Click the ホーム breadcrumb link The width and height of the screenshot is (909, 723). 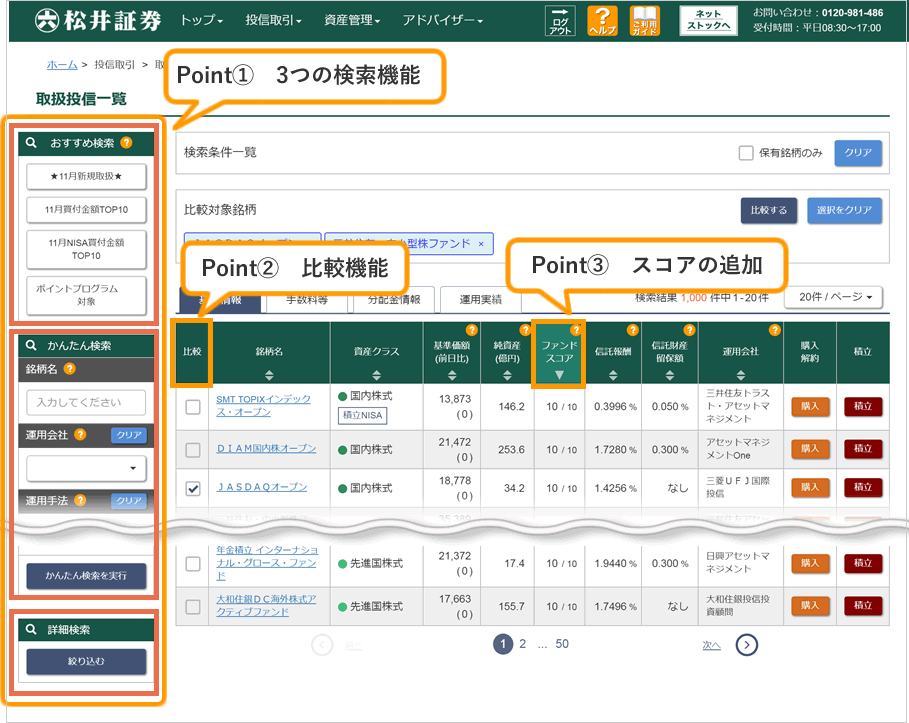pyautogui.click(x=62, y=65)
